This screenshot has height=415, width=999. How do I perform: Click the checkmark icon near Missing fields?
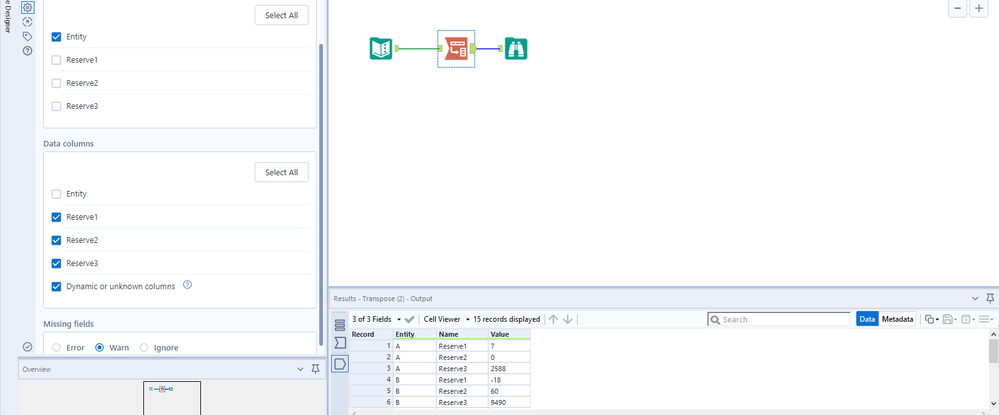pos(27,347)
